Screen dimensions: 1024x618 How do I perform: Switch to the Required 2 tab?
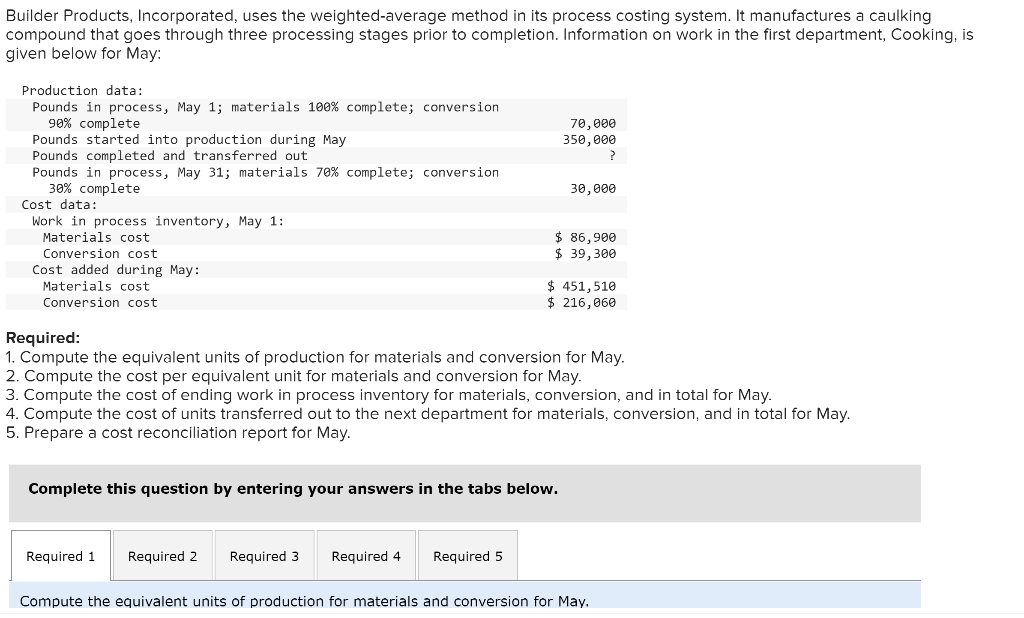(163, 556)
